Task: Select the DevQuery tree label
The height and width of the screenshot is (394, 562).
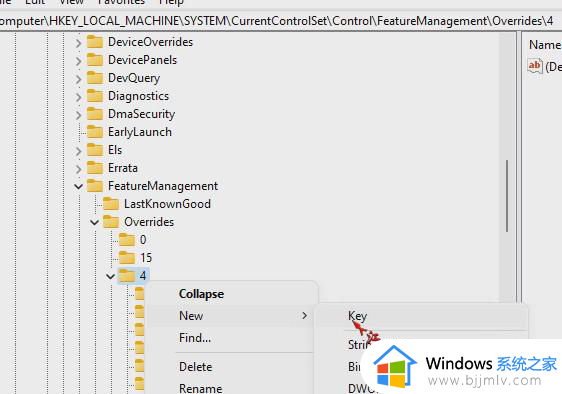Action: [x=134, y=78]
